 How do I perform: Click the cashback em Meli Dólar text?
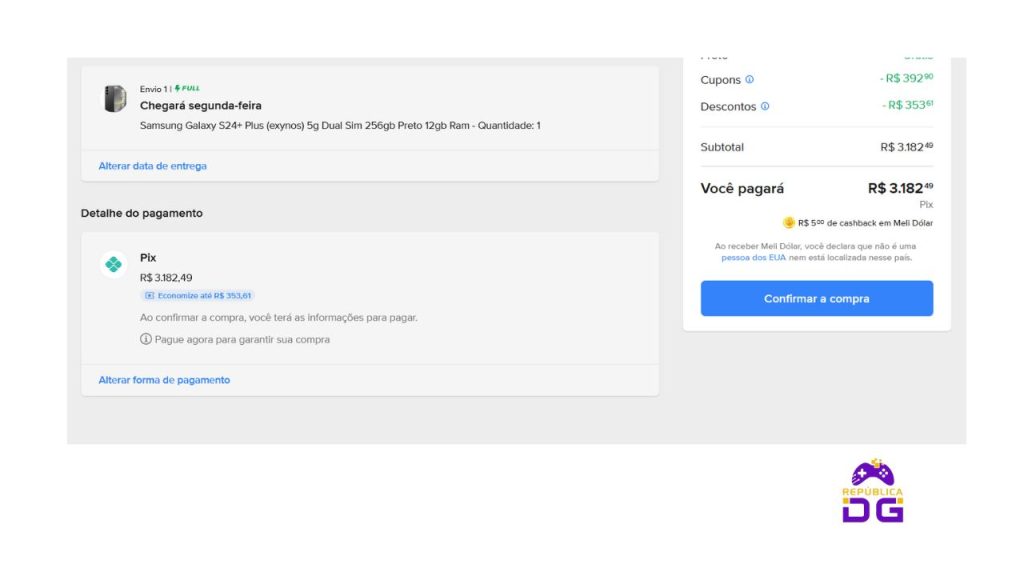pyautogui.click(x=880, y=223)
